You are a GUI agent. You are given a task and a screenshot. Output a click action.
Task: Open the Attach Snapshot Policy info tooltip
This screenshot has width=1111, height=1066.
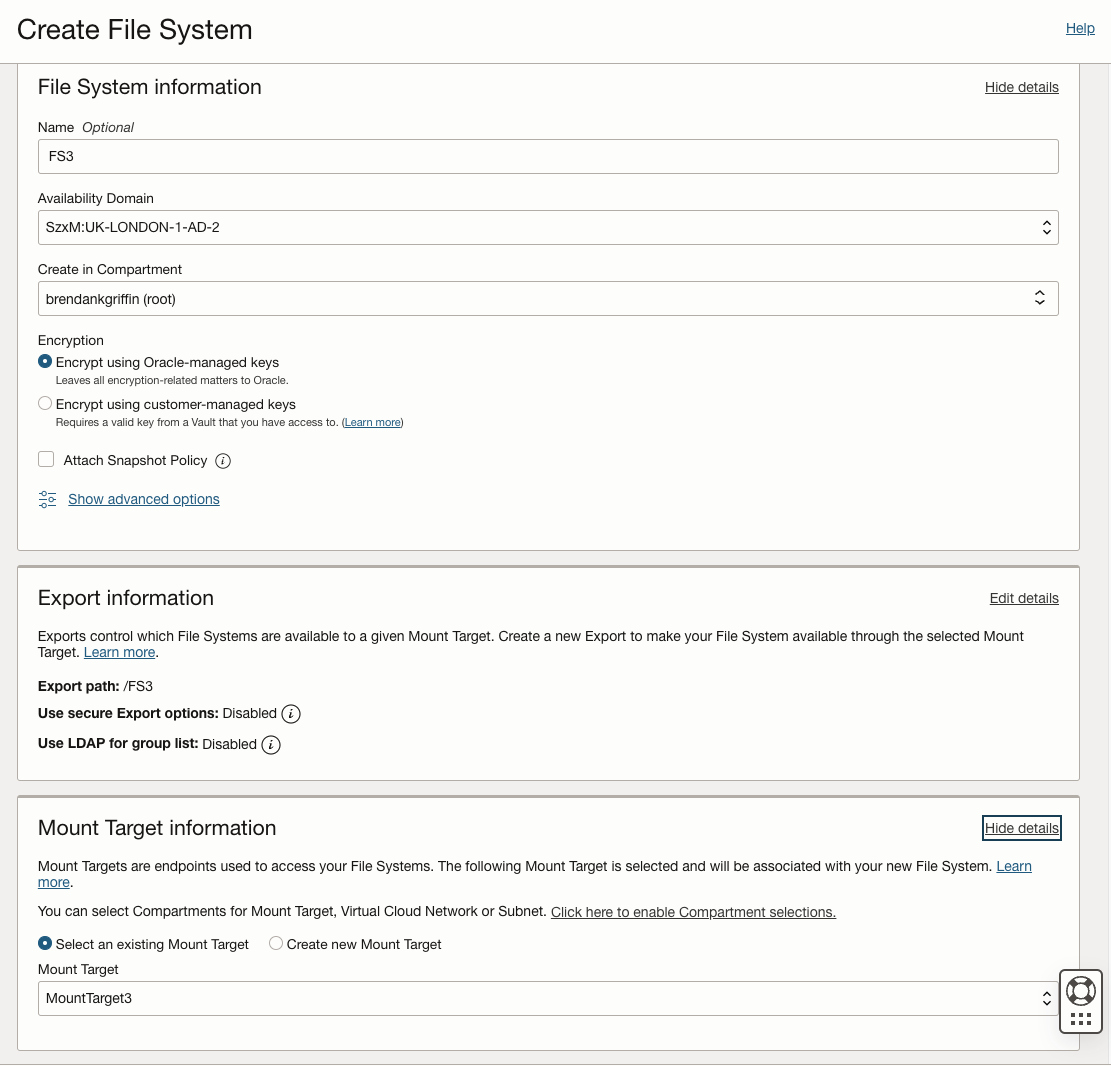coord(223,460)
